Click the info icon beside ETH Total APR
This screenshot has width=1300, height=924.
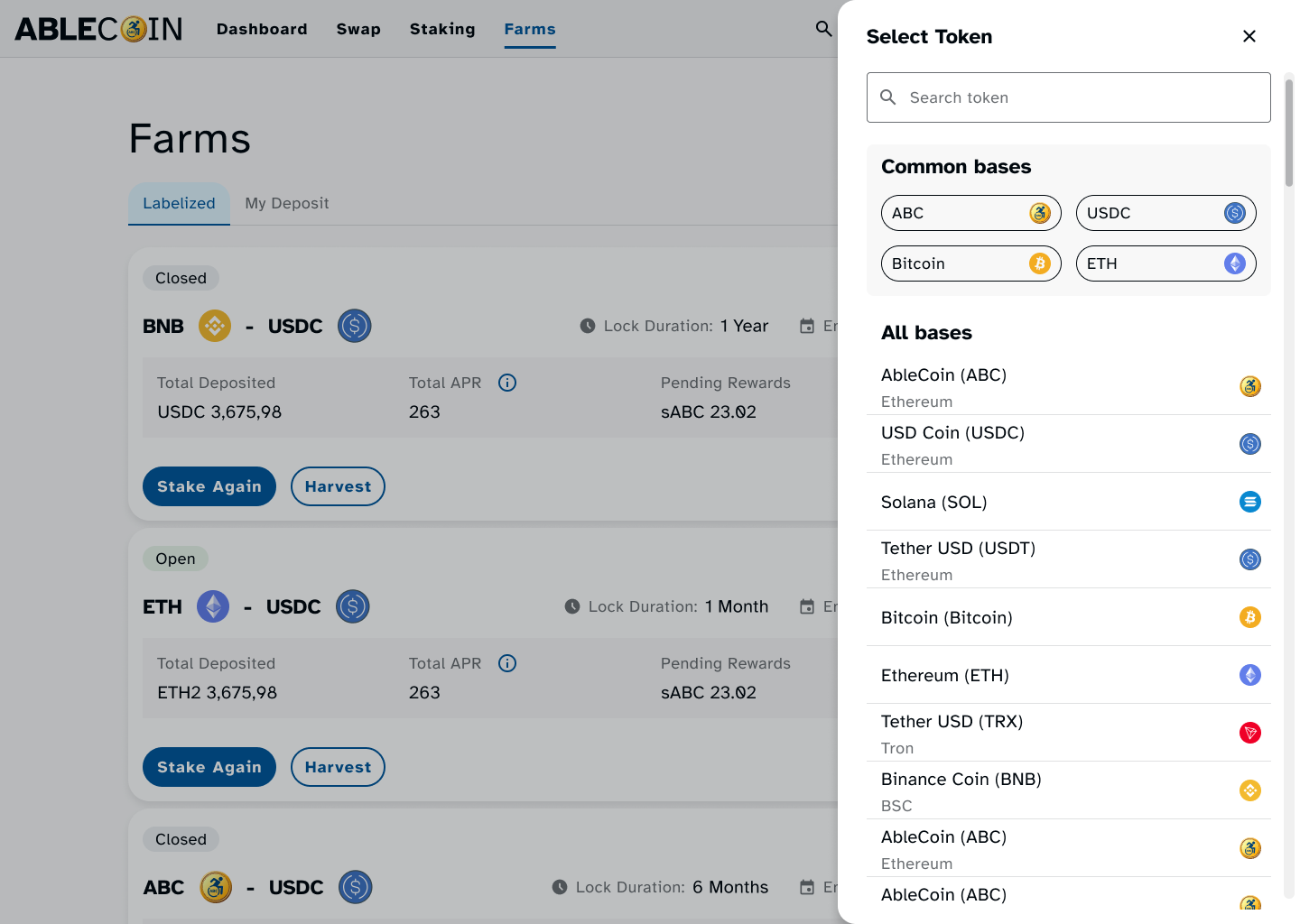tap(507, 663)
